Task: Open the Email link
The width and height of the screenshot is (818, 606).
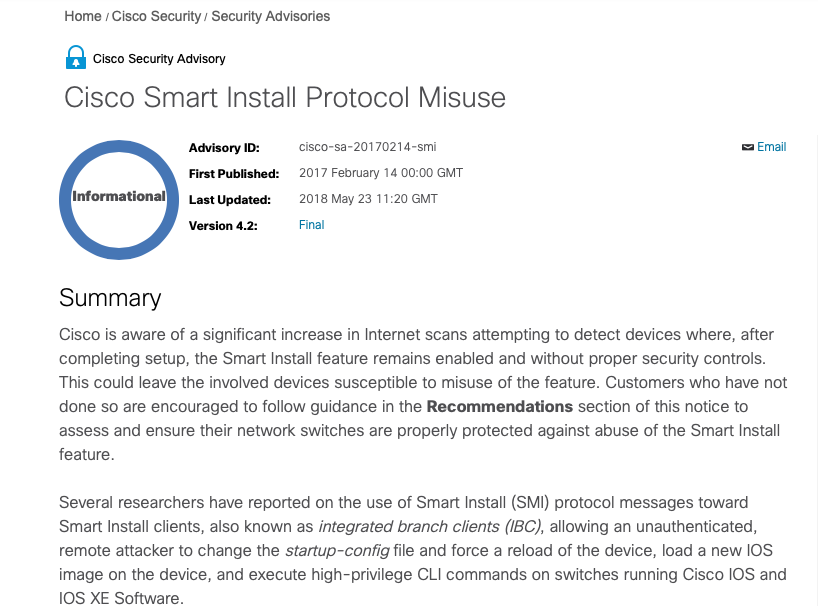Action: coord(771,147)
